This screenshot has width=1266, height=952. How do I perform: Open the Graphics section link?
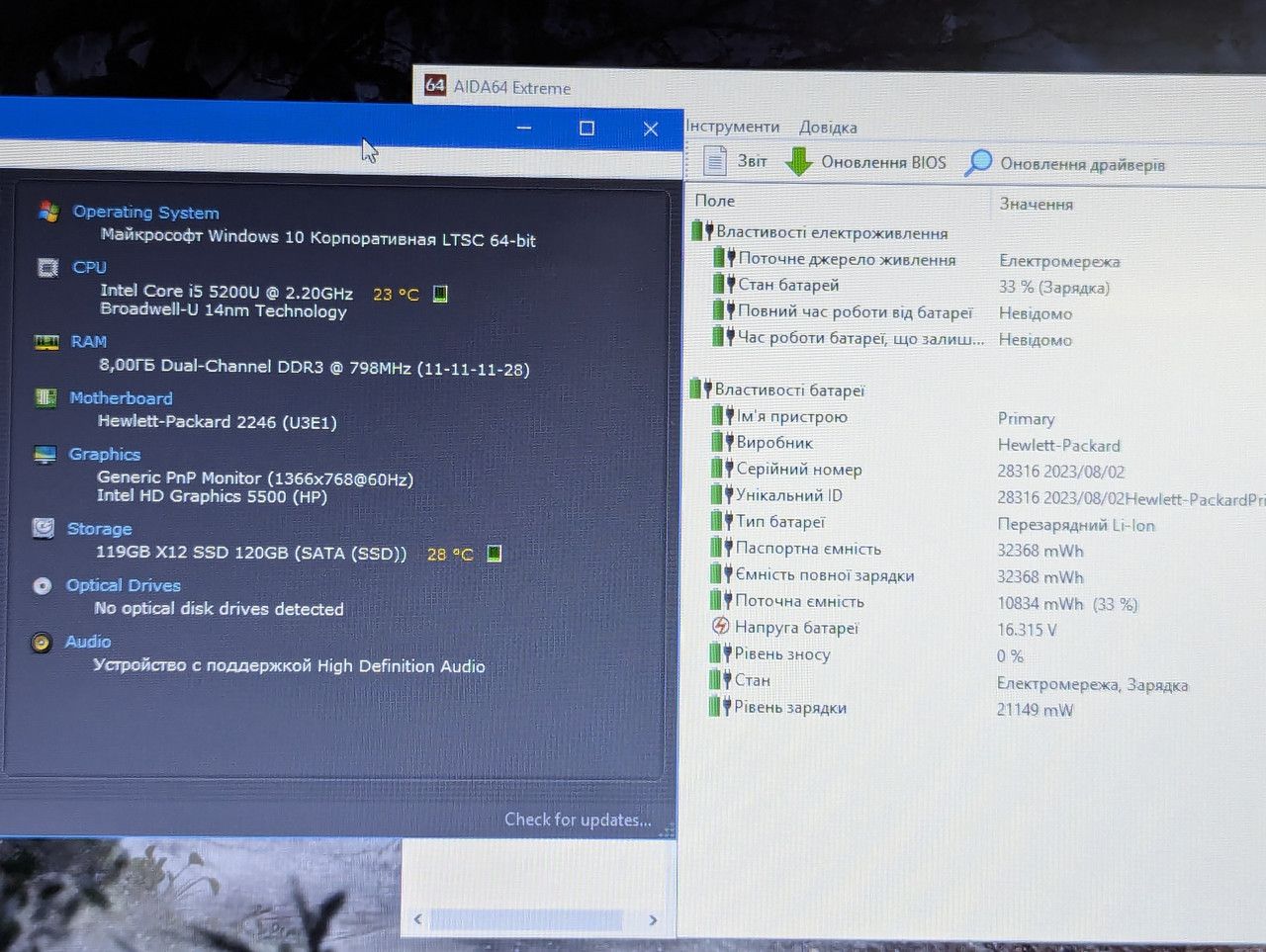(104, 454)
